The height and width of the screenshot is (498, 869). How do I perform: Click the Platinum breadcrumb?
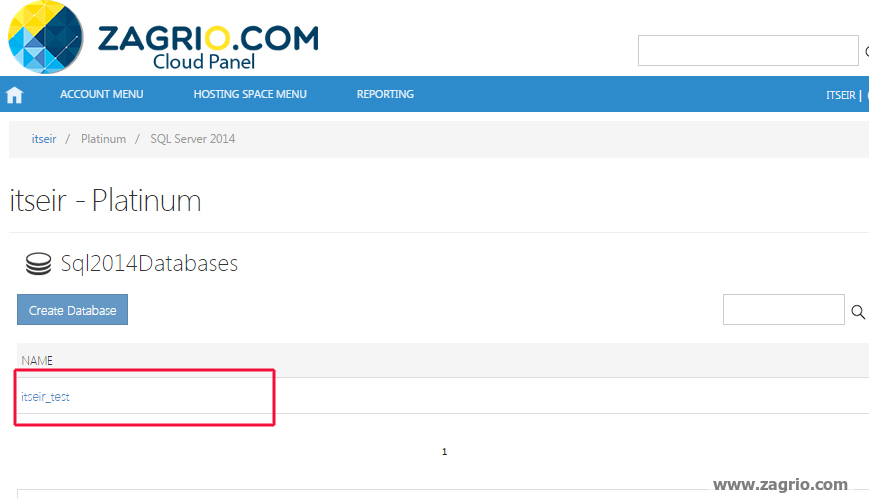click(104, 139)
